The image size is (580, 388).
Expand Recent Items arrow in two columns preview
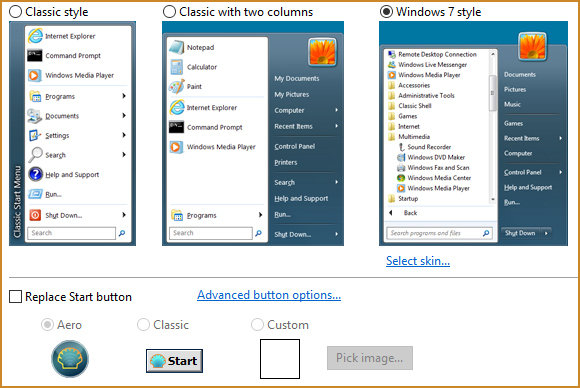[x=336, y=126]
